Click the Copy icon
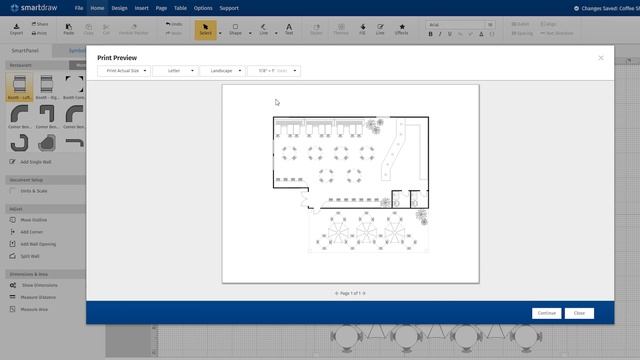 tap(89, 29)
